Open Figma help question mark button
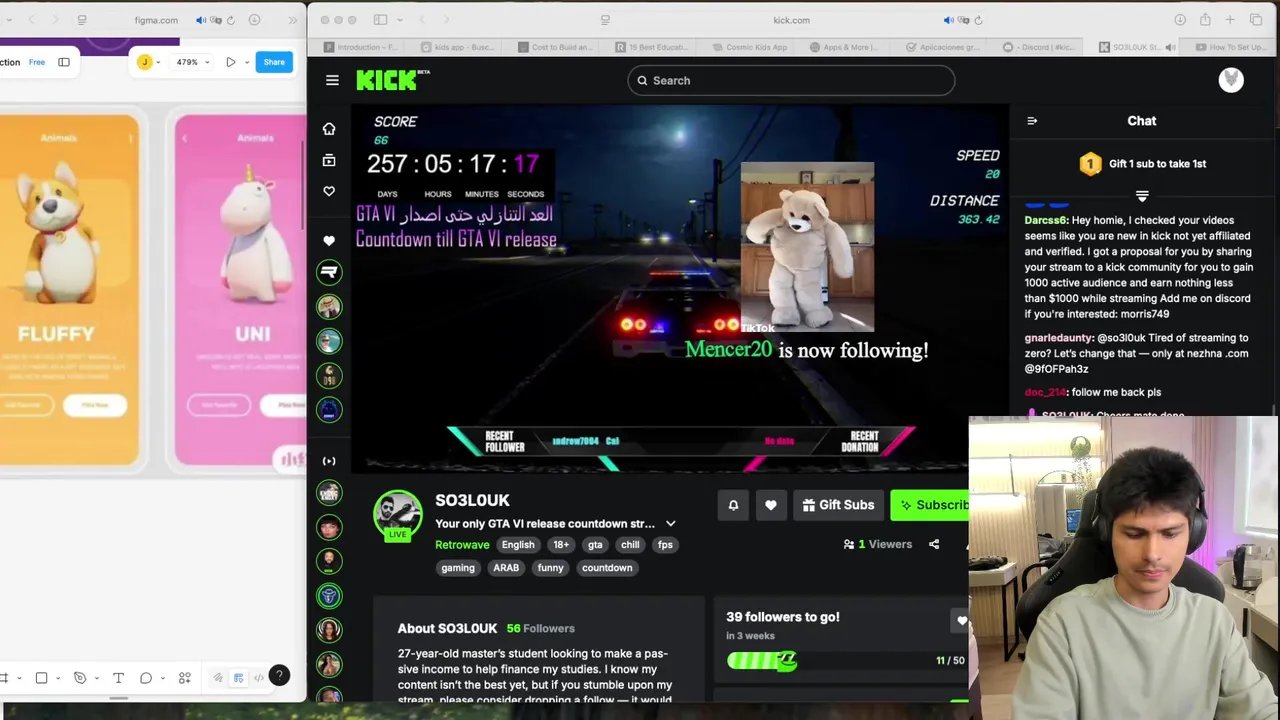This screenshot has height=720, width=1280. coord(280,676)
